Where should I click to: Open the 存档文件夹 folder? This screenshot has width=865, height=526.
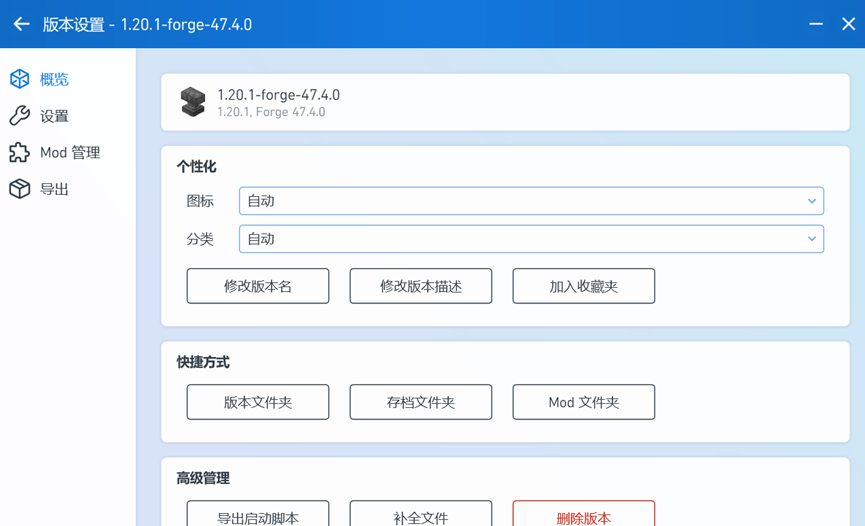coord(420,402)
